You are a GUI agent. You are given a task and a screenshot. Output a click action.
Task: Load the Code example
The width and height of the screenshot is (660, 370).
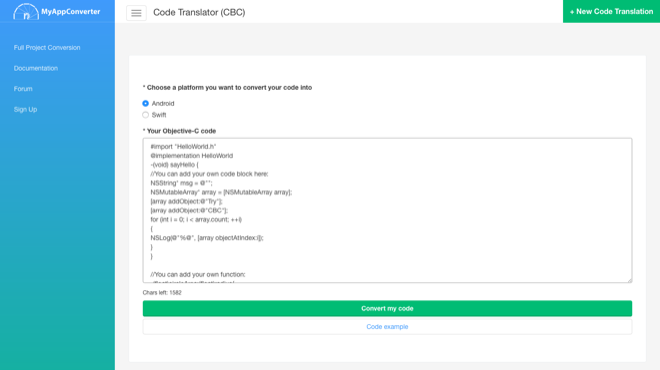point(387,327)
